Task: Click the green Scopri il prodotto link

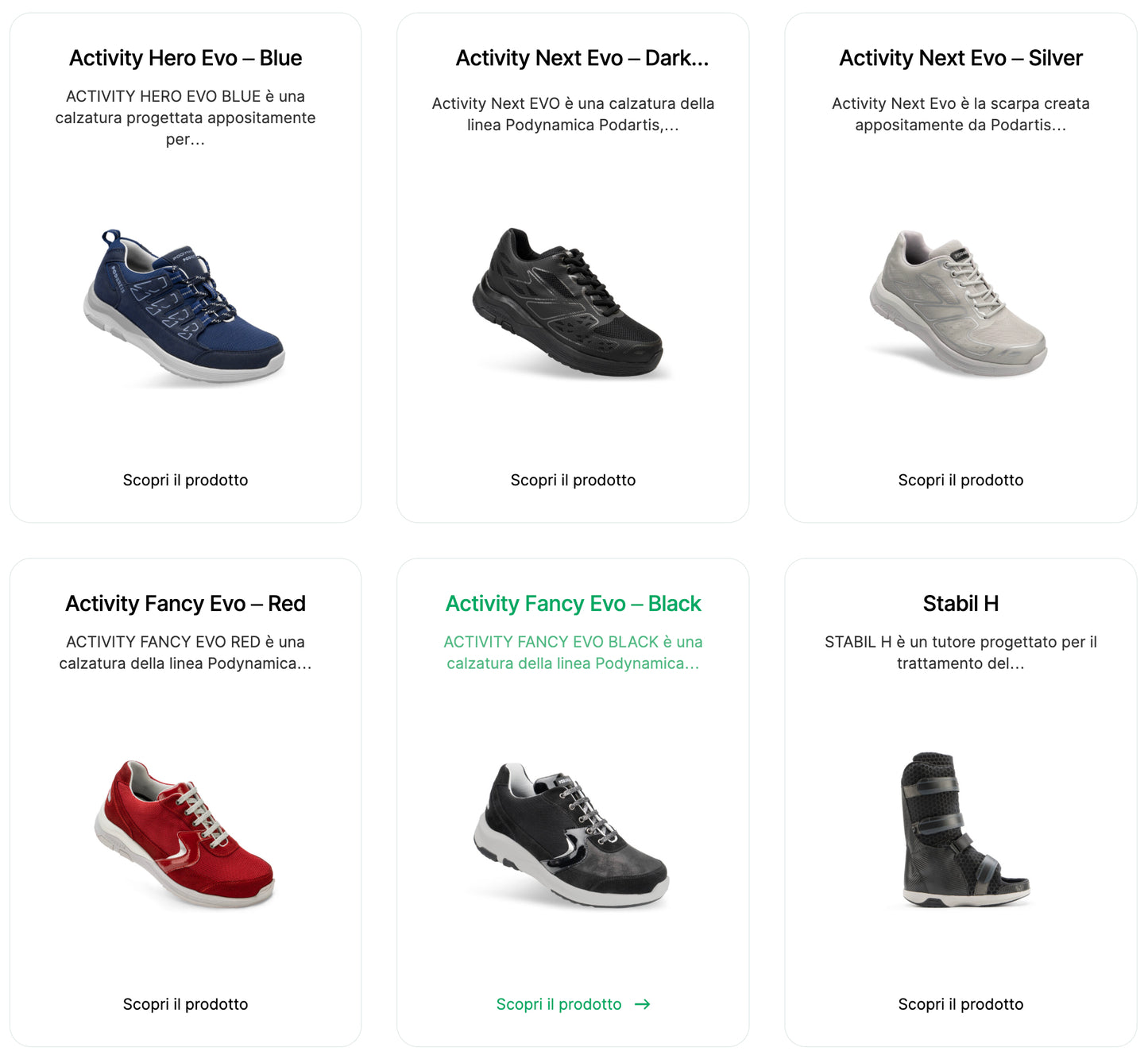Action: pyautogui.click(x=559, y=1004)
